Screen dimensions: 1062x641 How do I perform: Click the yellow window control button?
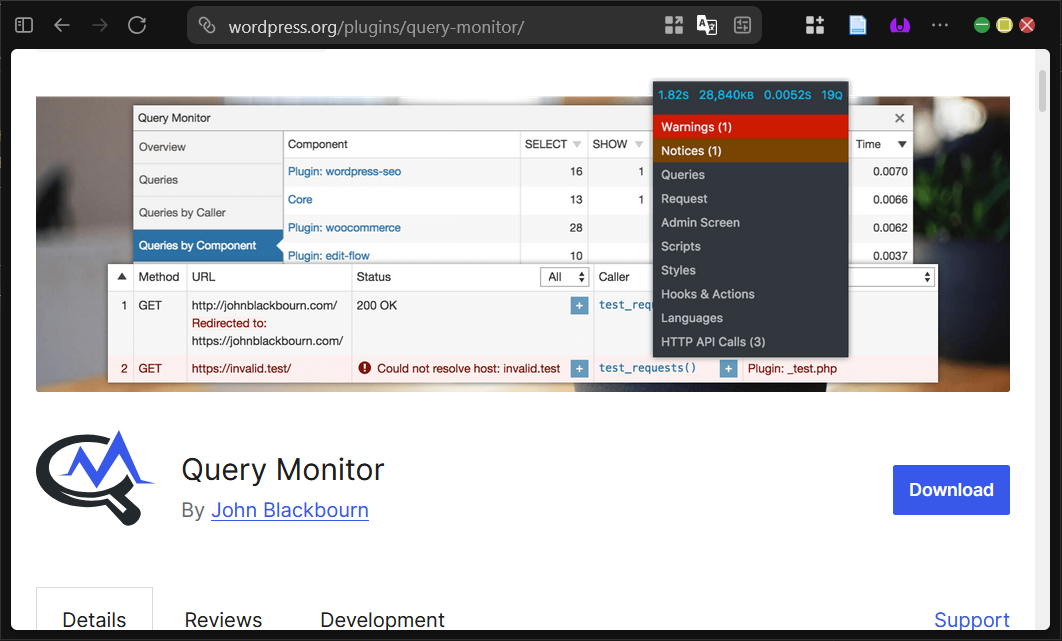coord(1004,25)
